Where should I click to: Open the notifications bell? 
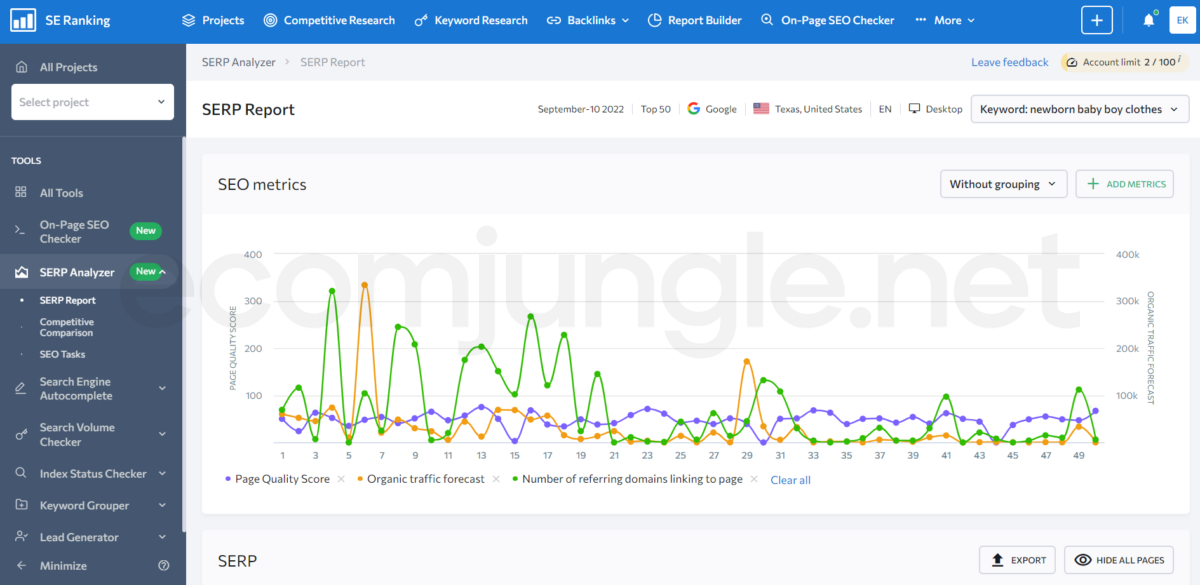pyautogui.click(x=1148, y=20)
